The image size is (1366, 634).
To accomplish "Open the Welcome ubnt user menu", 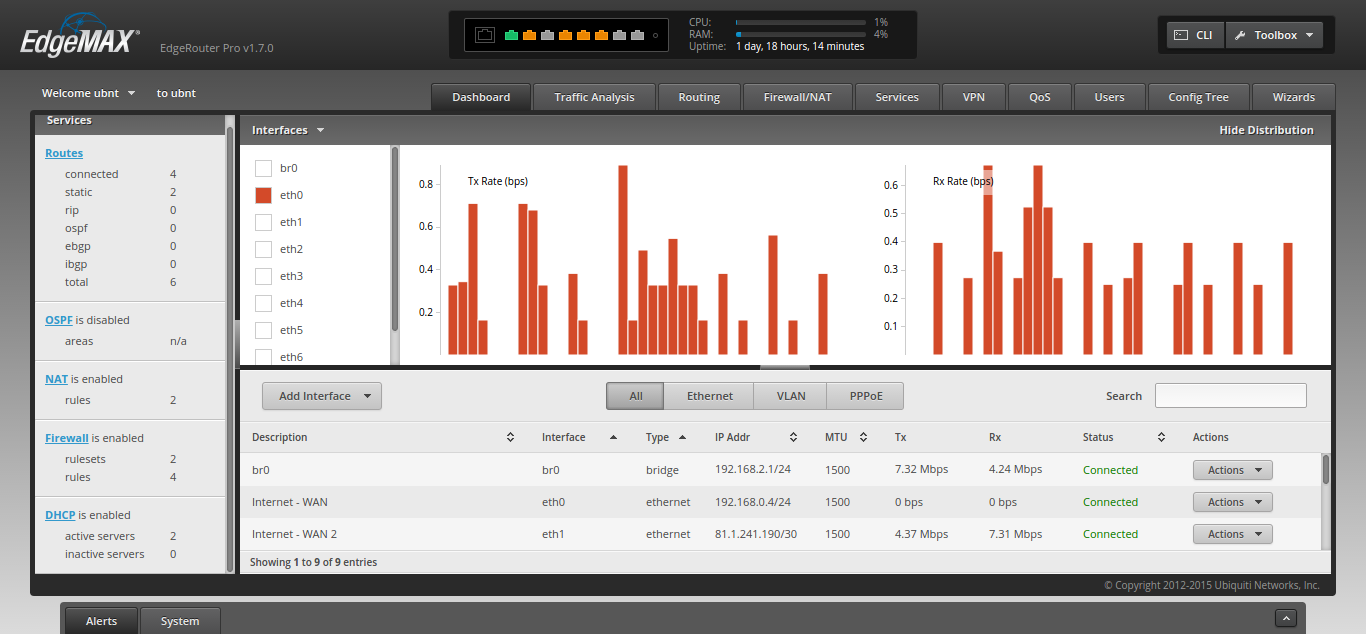I will 88,93.
